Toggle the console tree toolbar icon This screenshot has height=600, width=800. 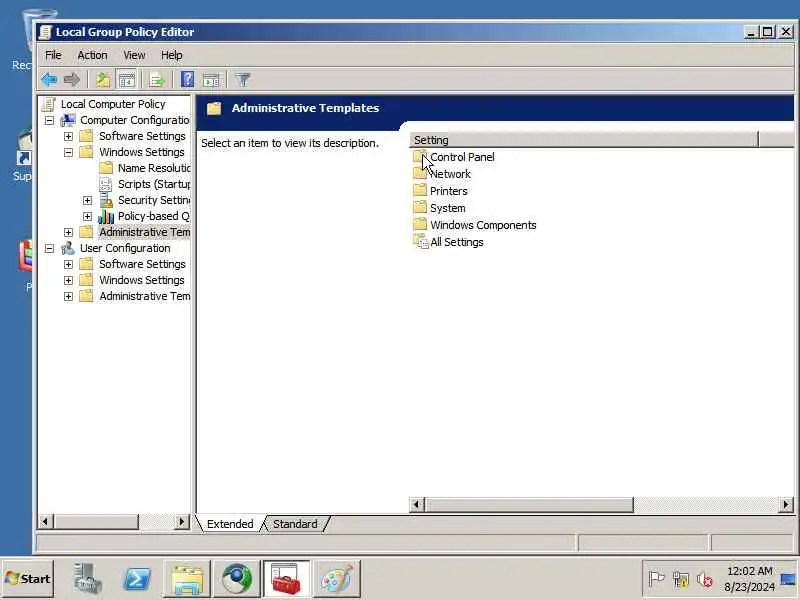pyautogui.click(x=127, y=80)
